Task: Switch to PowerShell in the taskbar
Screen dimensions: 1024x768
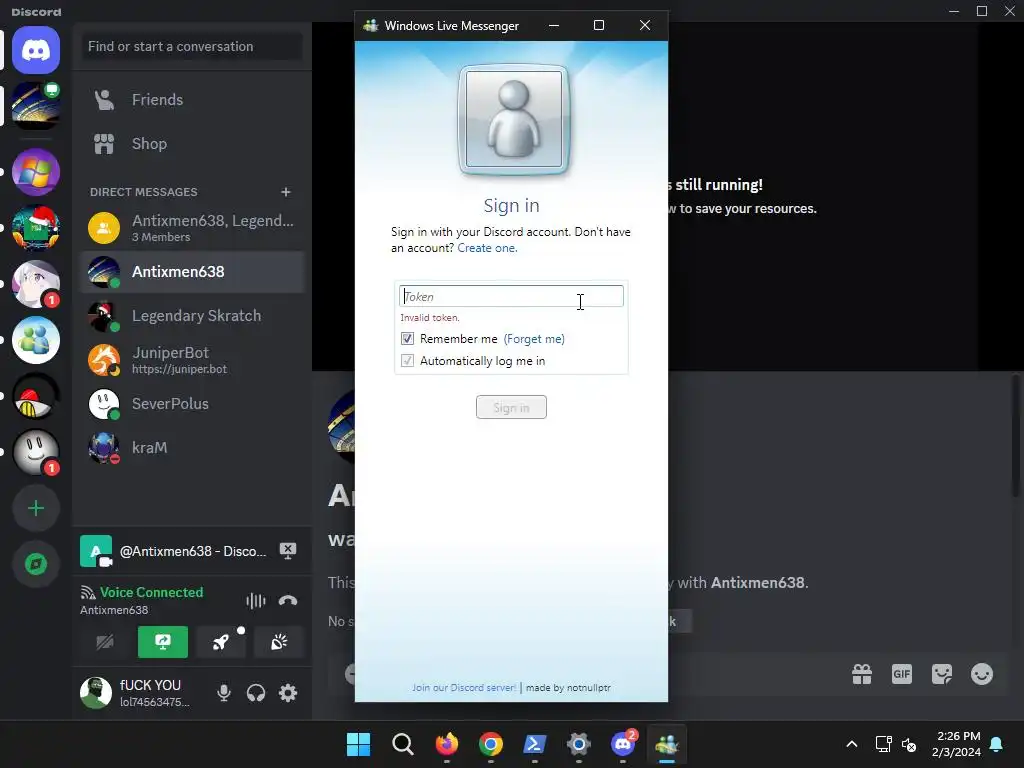Action: point(534,744)
